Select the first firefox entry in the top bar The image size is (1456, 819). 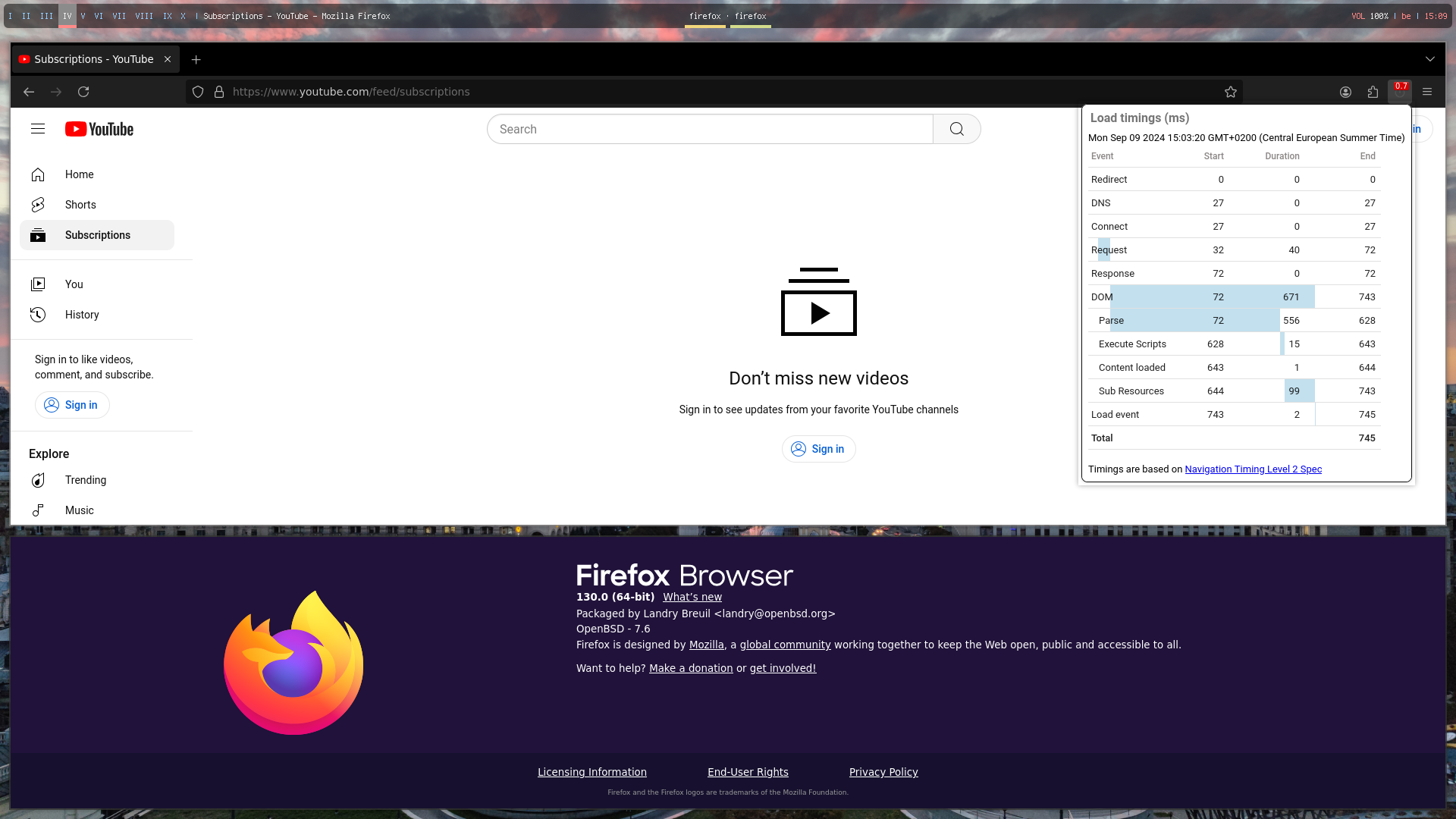click(705, 16)
